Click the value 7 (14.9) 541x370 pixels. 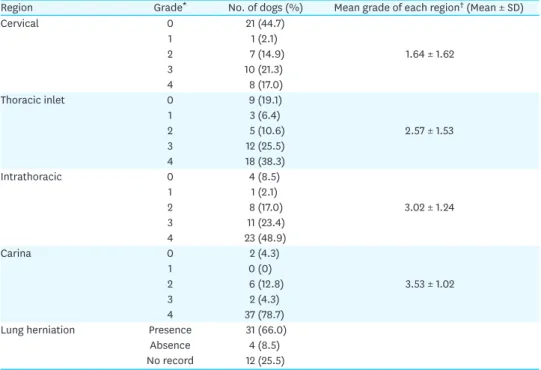267,54
